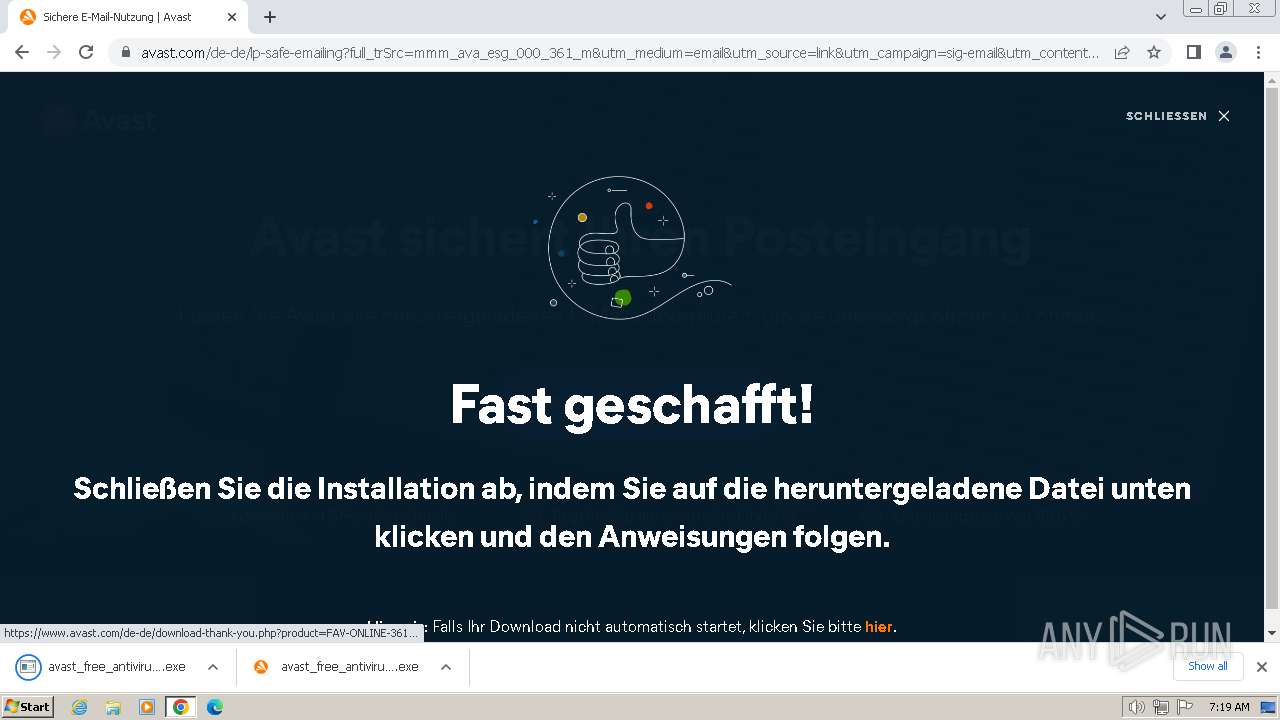Click the 7:19 AM system clock
The height and width of the screenshot is (720, 1280).
pos(1229,707)
